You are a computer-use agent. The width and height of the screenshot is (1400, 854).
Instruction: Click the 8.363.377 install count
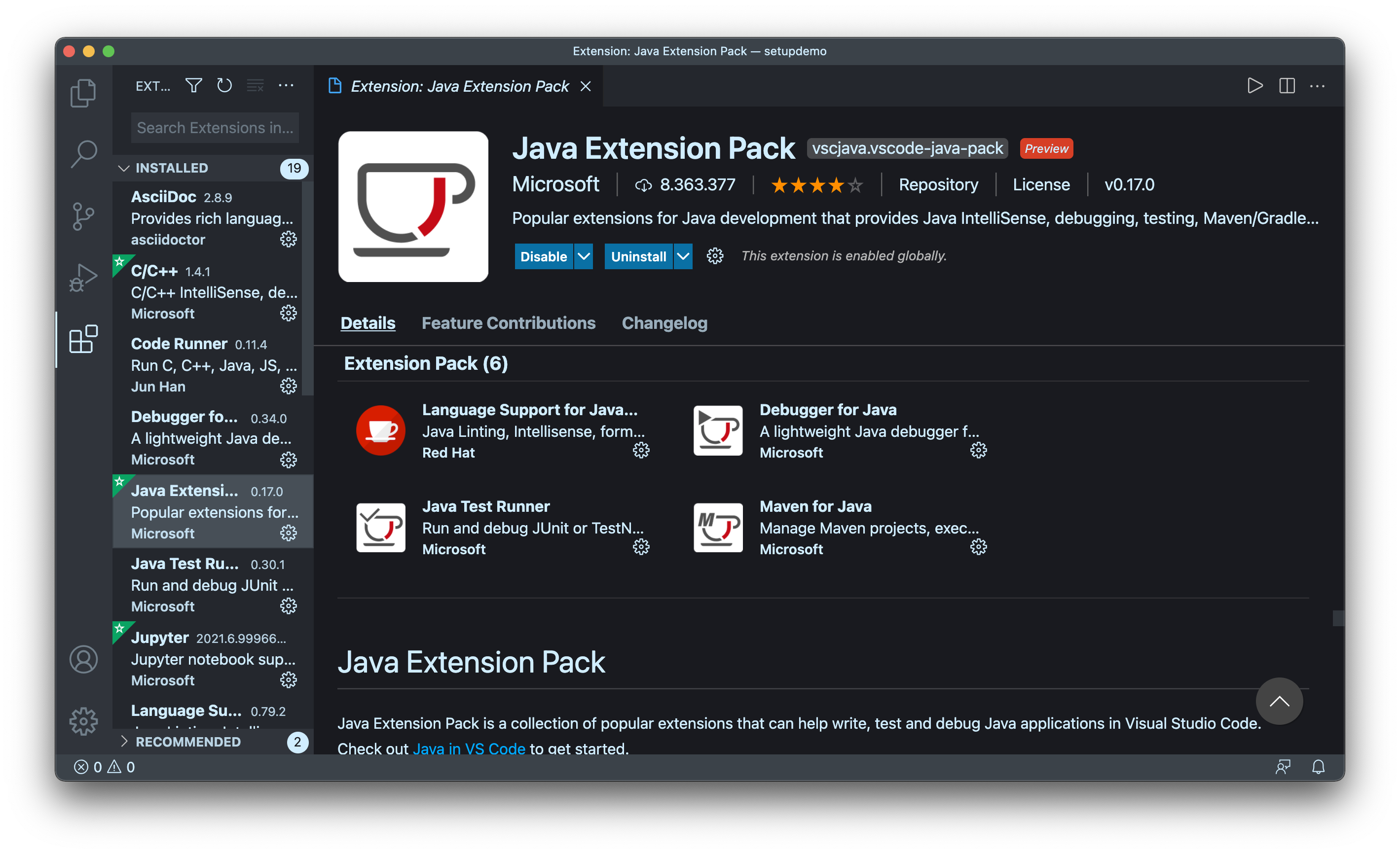[x=685, y=184]
